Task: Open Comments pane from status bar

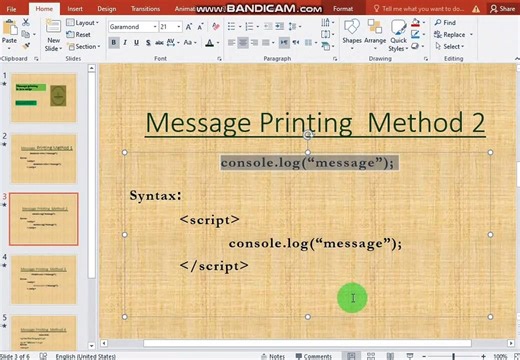Action: [x=314, y=356]
